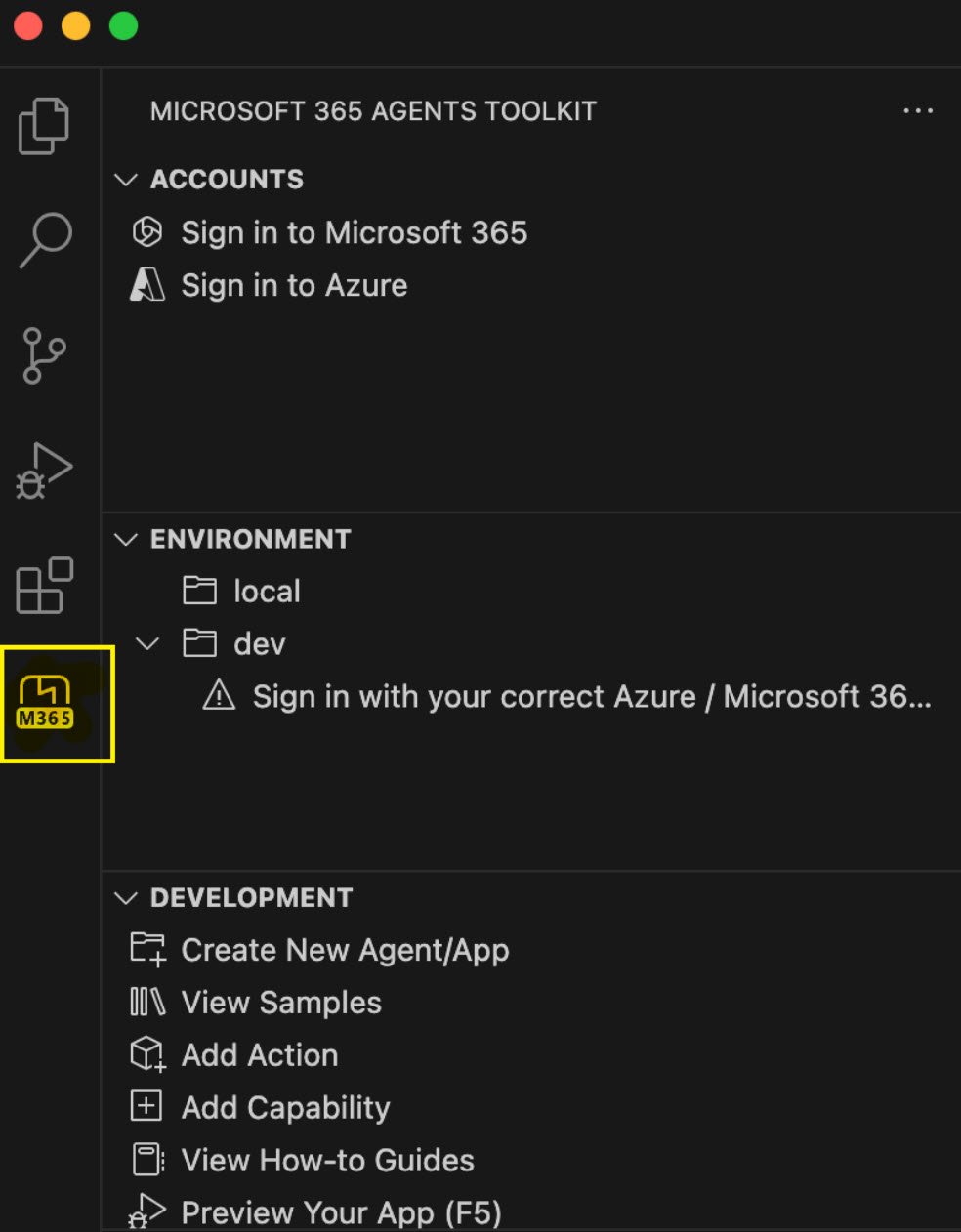Image resolution: width=961 pixels, height=1232 pixels.
Task: Open the Source Control view
Action: [44, 355]
